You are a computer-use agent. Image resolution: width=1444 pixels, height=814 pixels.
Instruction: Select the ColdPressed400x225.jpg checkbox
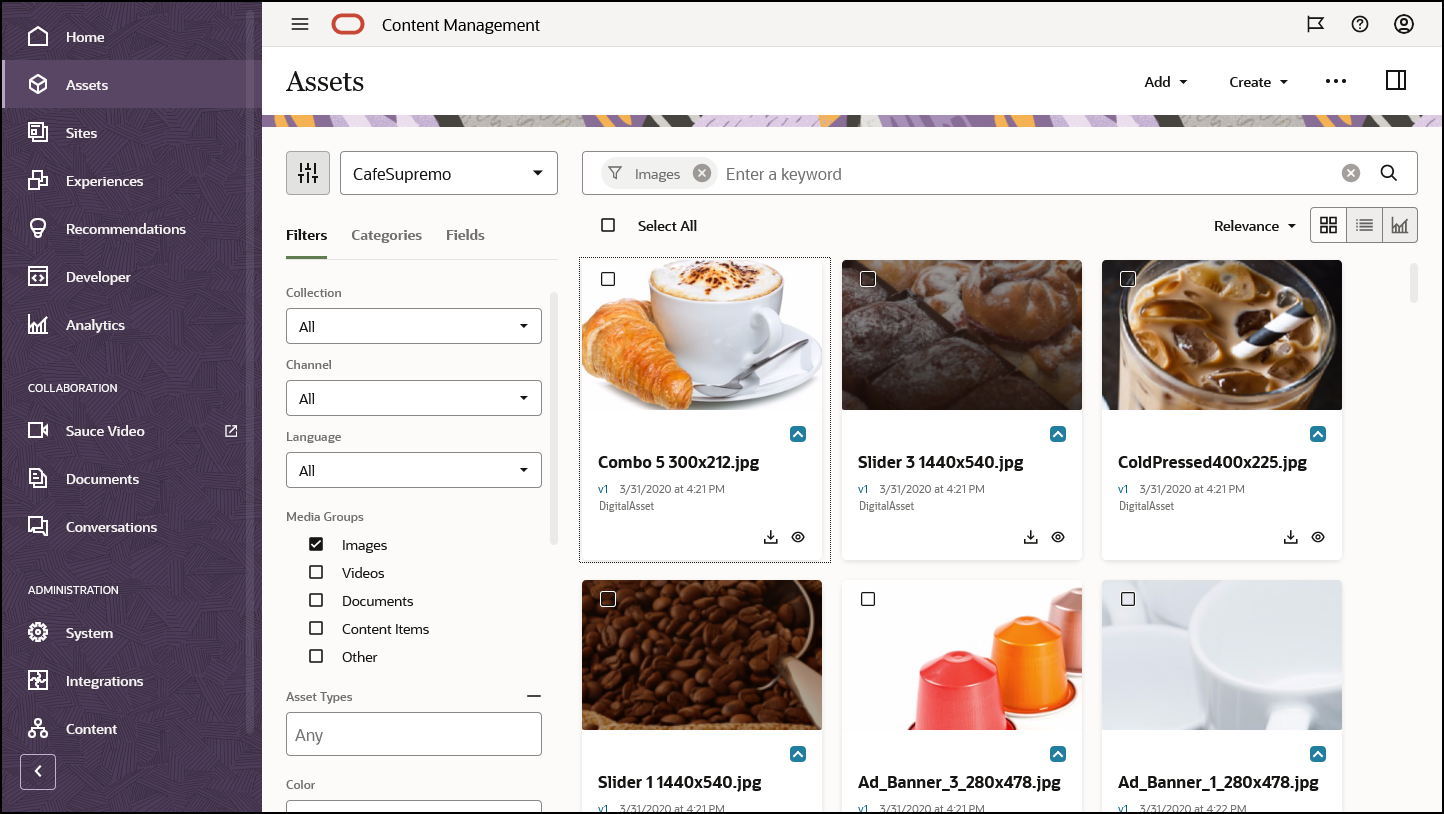tap(1128, 279)
